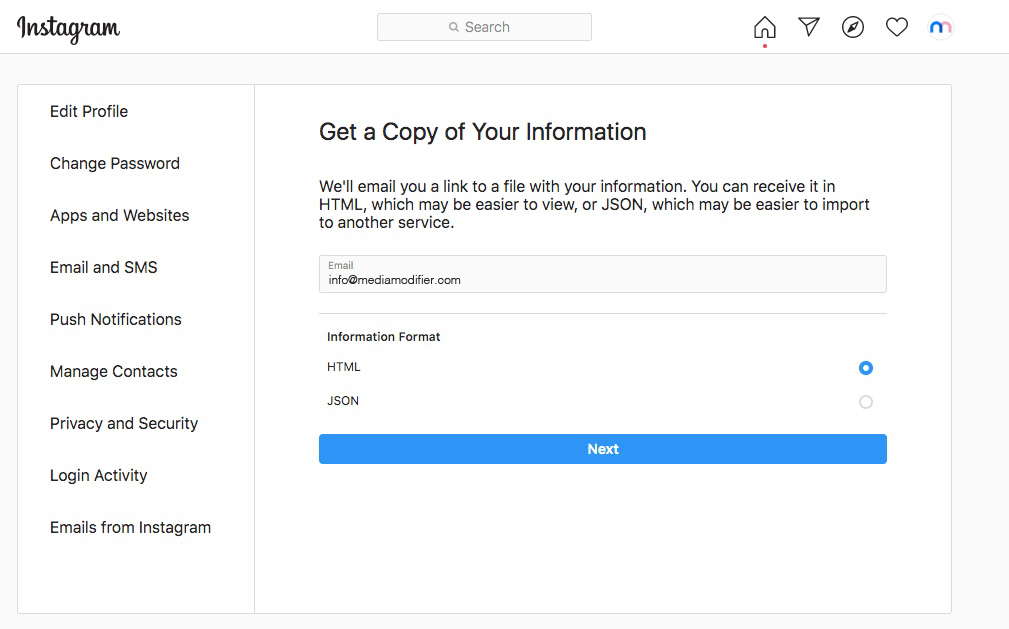Open Change Password settings
The width and height of the screenshot is (1009, 629).
point(115,164)
